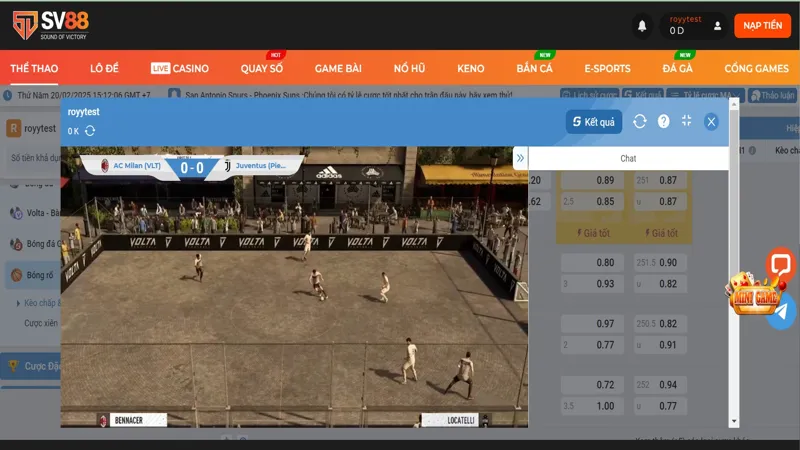
Task: Open the E-SPORTS tab
Action: [x=607, y=68]
